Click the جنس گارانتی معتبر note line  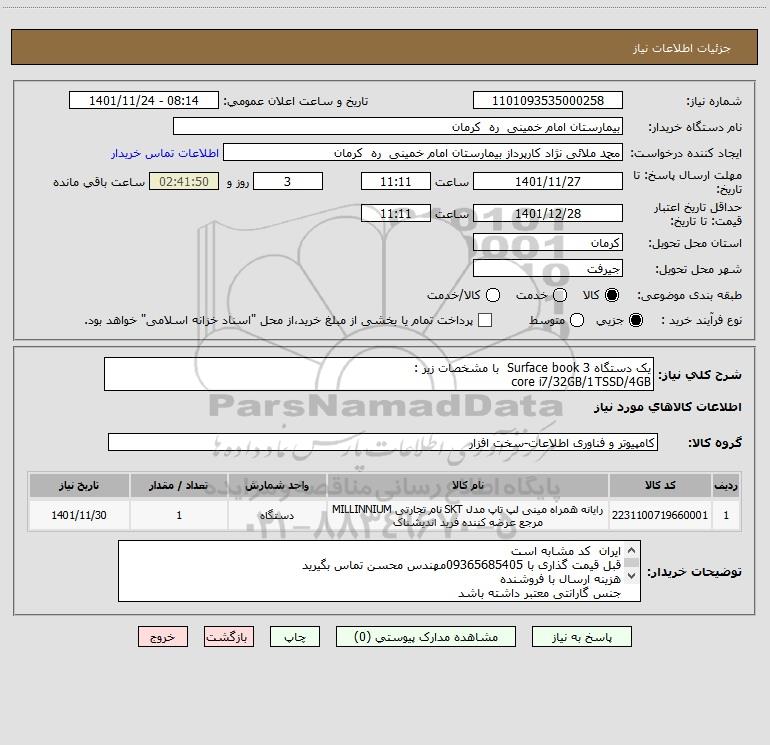pos(539,594)
